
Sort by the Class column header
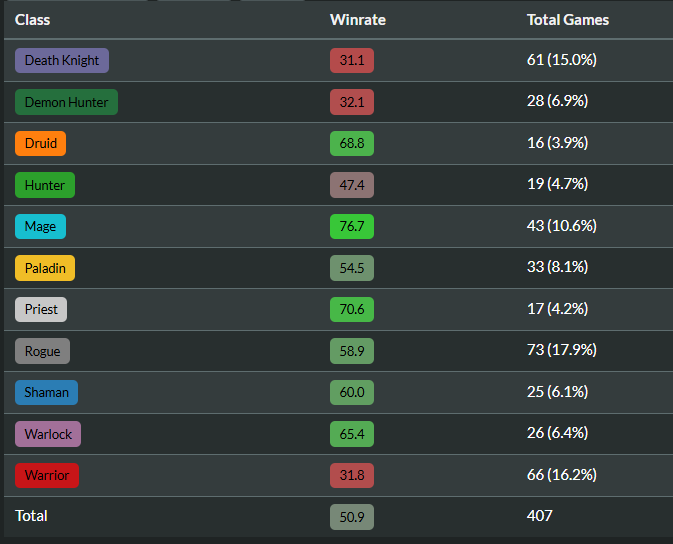33,20
